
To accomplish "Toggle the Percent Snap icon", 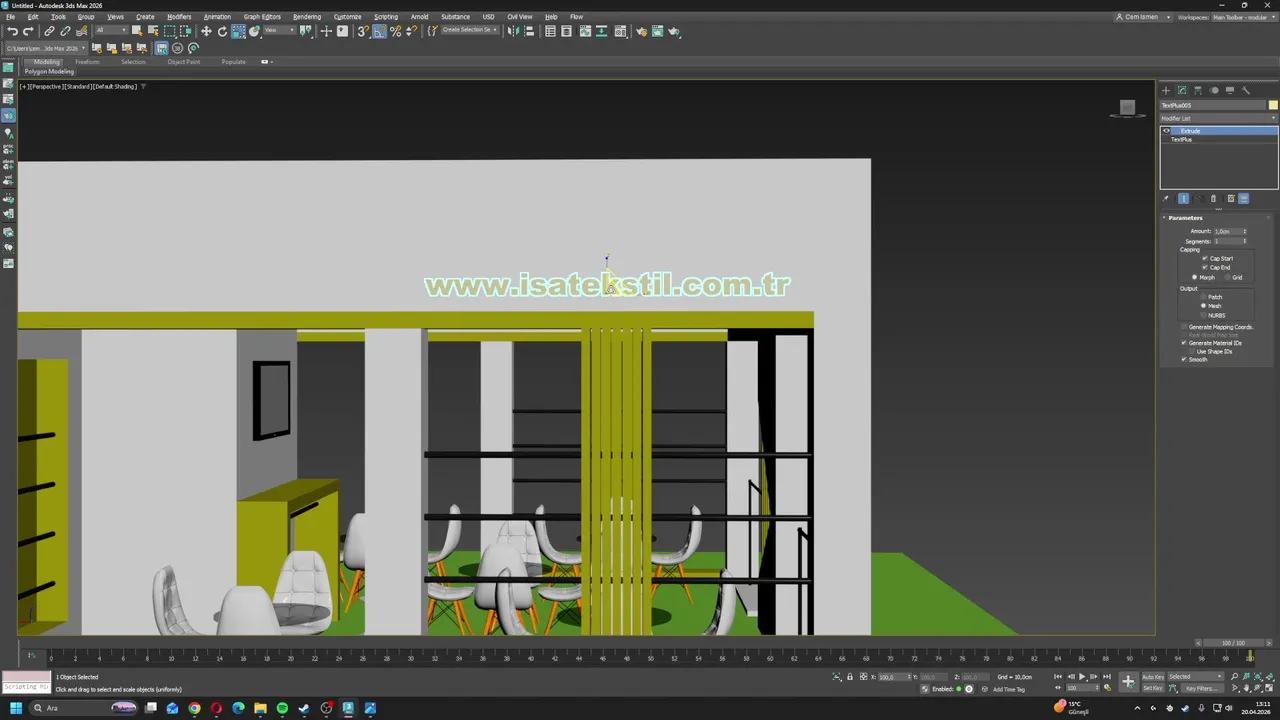I will pyautogui.click(x=396, y=31).
